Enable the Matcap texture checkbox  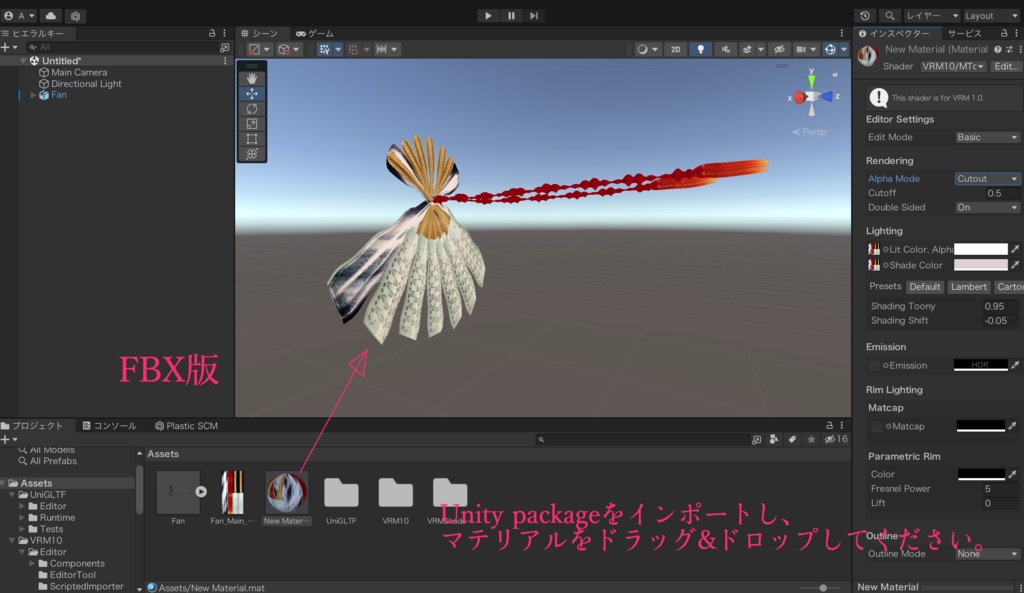(x=876, y=426)
